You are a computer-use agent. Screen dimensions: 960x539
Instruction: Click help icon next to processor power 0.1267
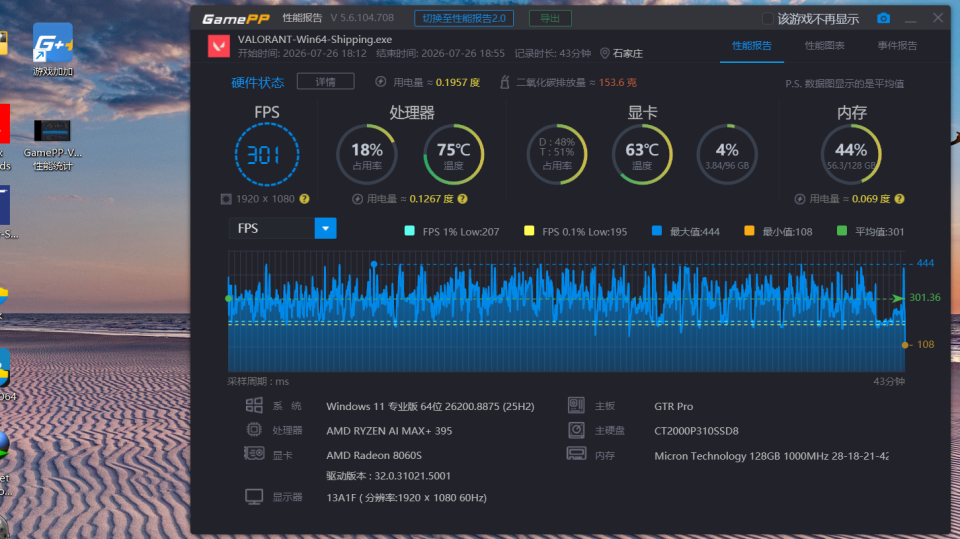point(462,199)
